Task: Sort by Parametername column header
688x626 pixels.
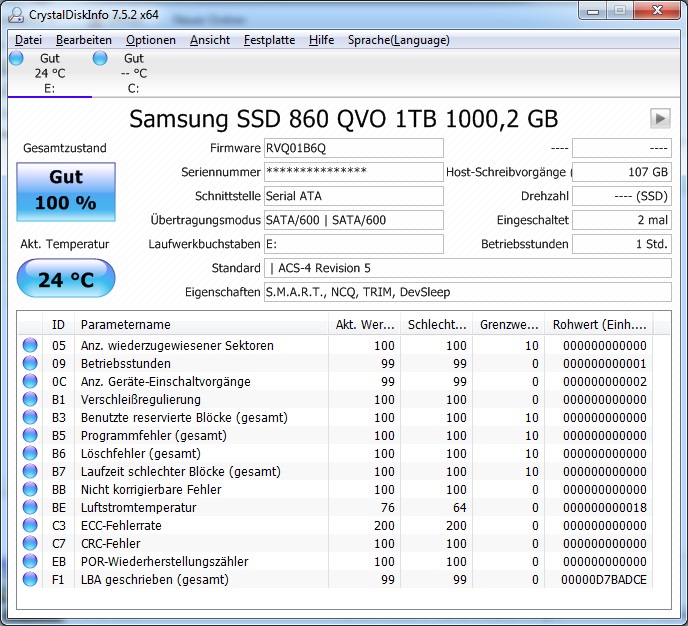Action: tap(201, 325)
